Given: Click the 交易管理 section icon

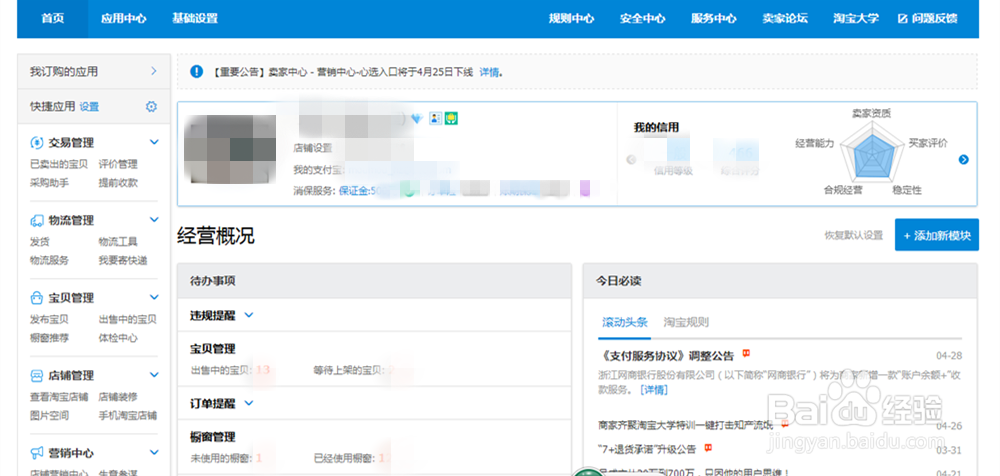Looking at the screenshot, I should pyautogui.click(x=36, y=142).
